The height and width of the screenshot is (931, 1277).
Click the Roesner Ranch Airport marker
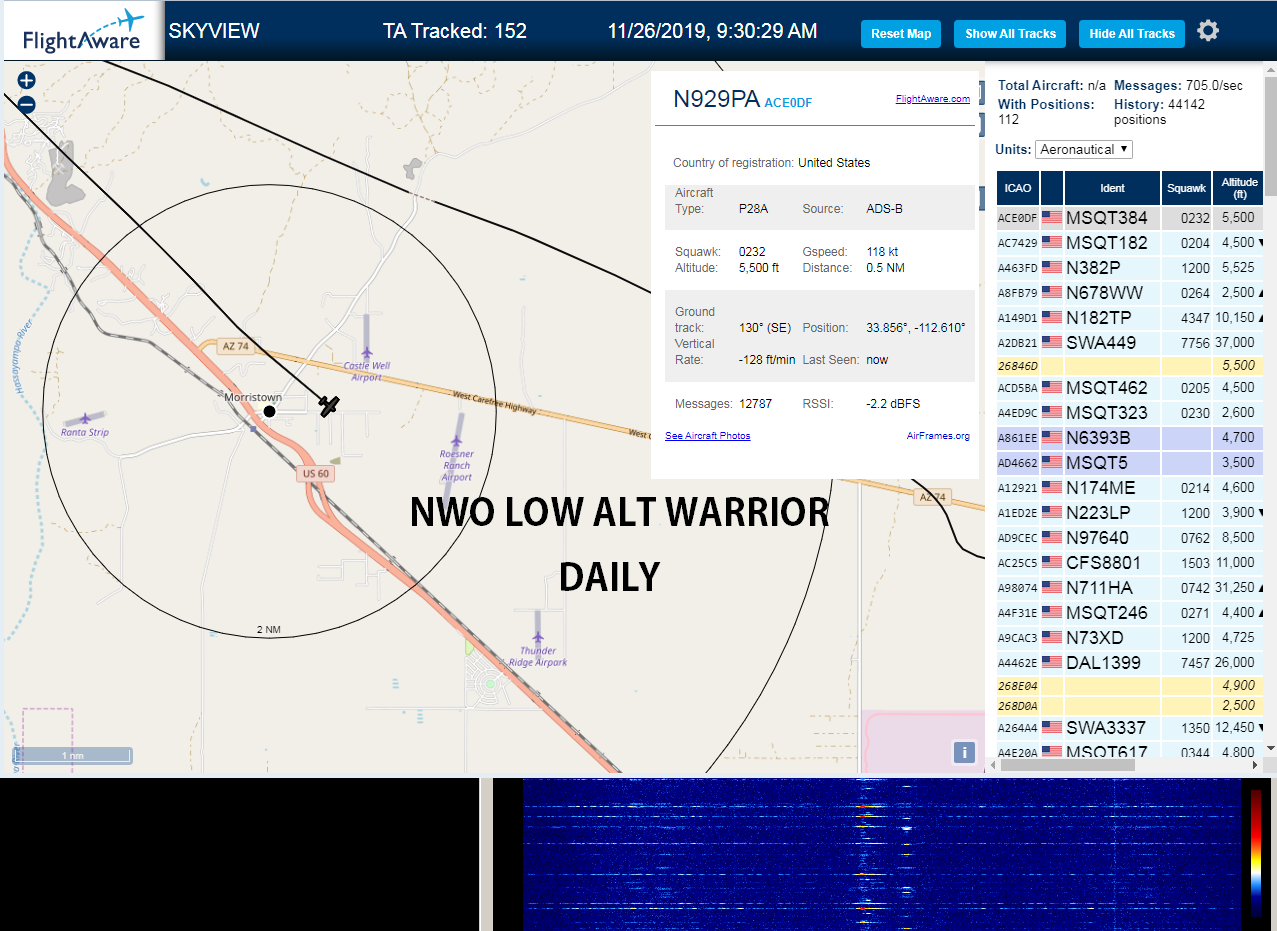[457, 441]
